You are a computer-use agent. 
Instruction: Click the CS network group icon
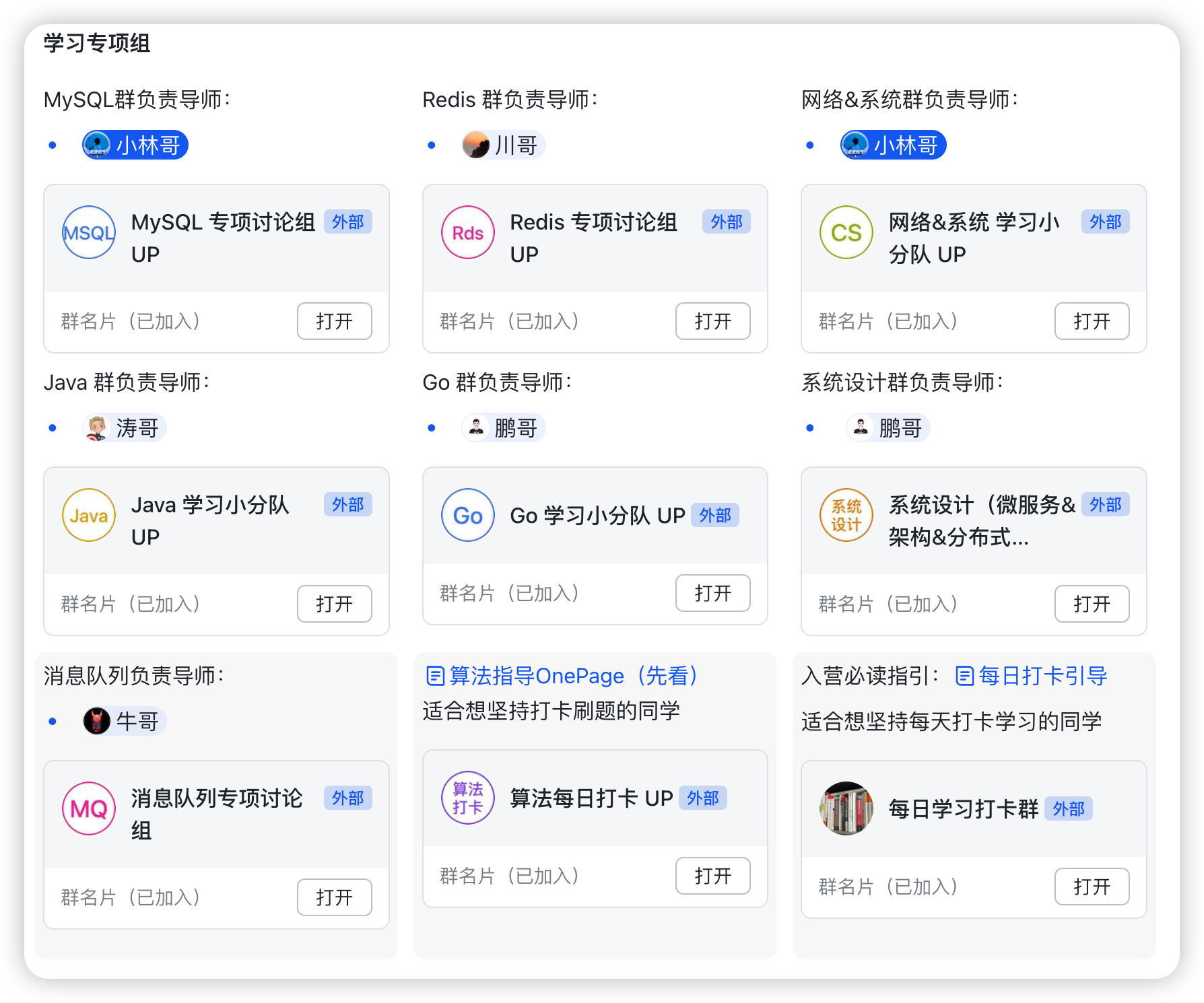click(x=846, y=233)
